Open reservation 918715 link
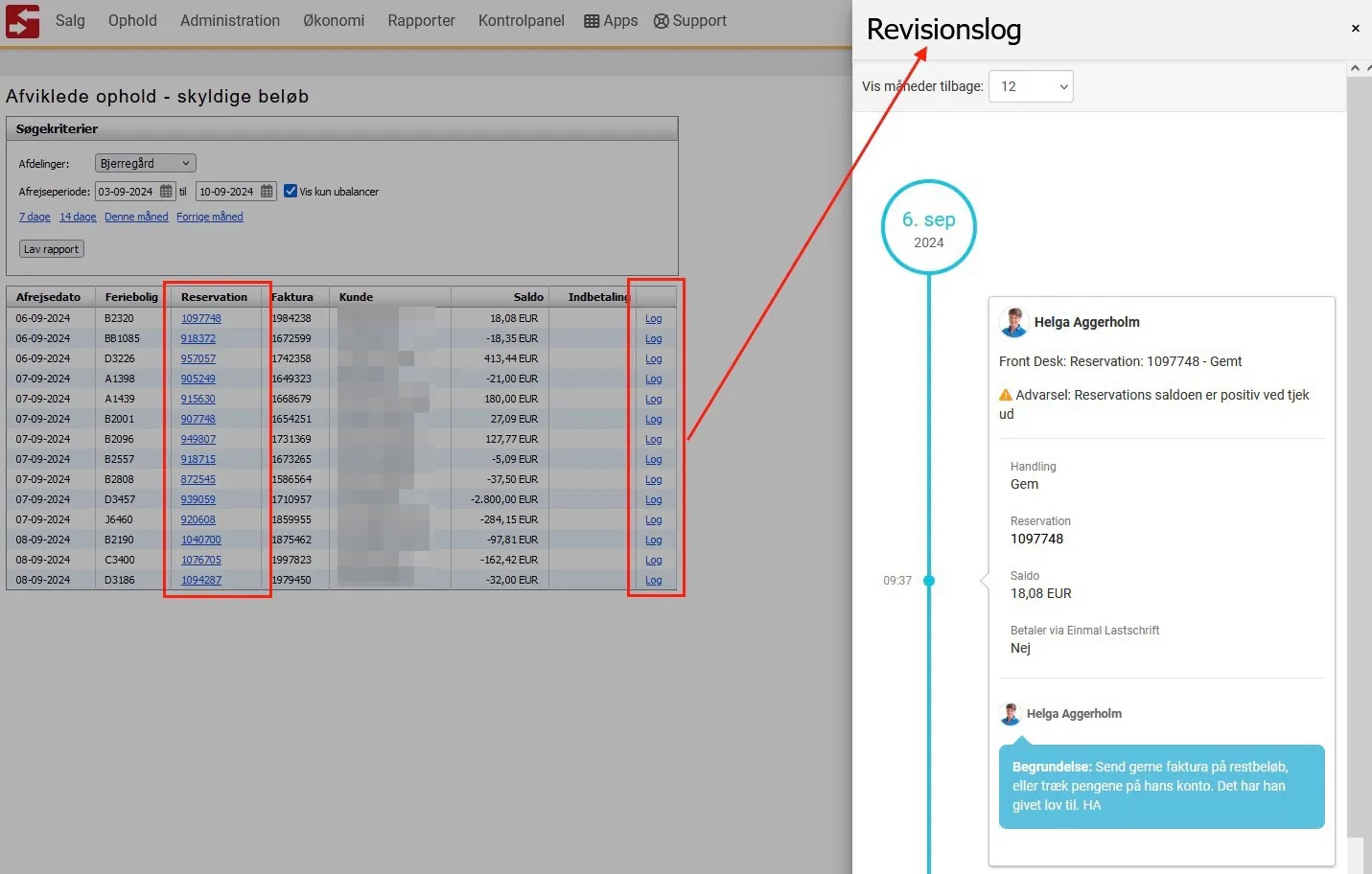 point(198,460)
